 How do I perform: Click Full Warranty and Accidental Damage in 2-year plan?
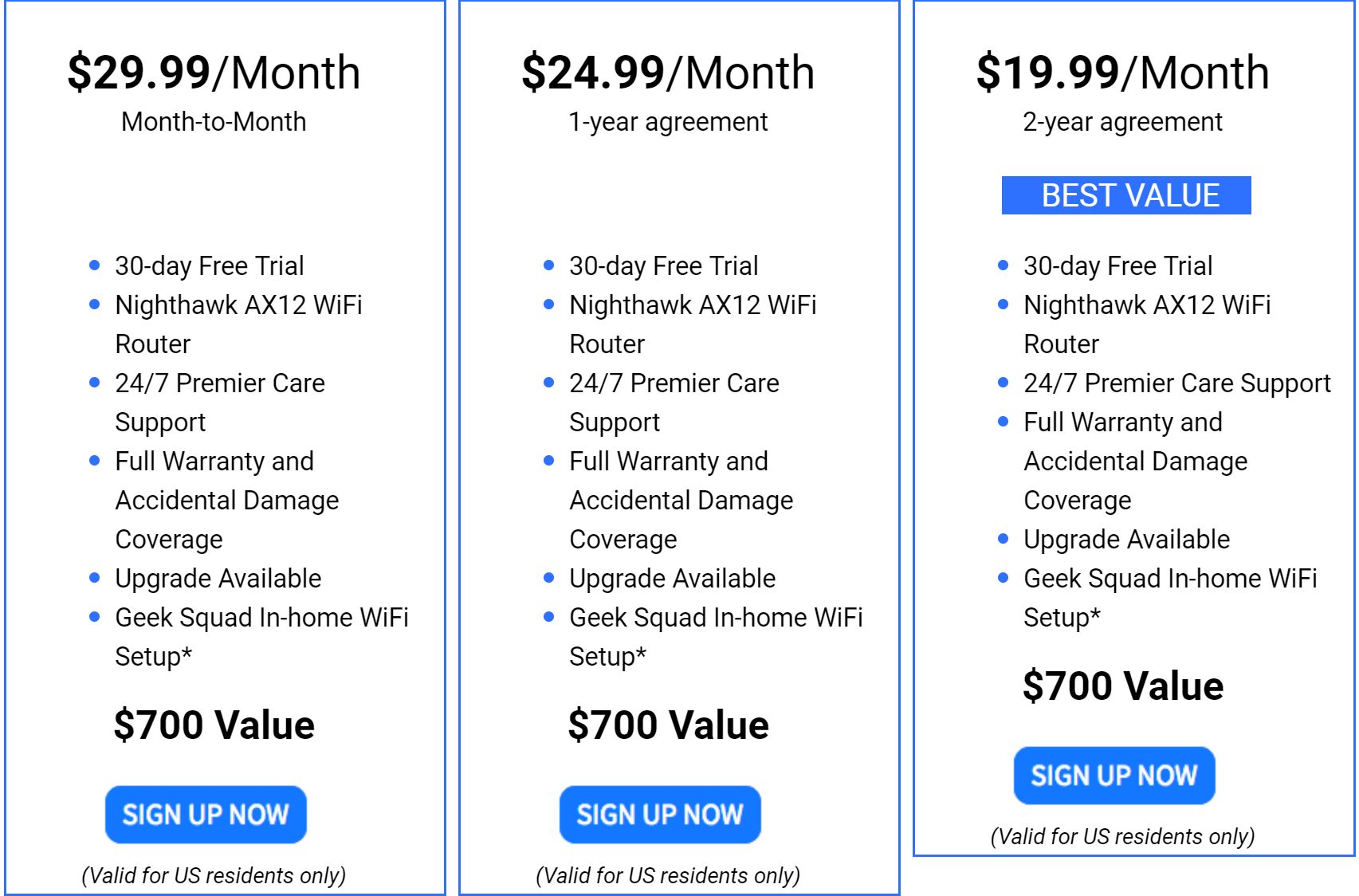1122,422
